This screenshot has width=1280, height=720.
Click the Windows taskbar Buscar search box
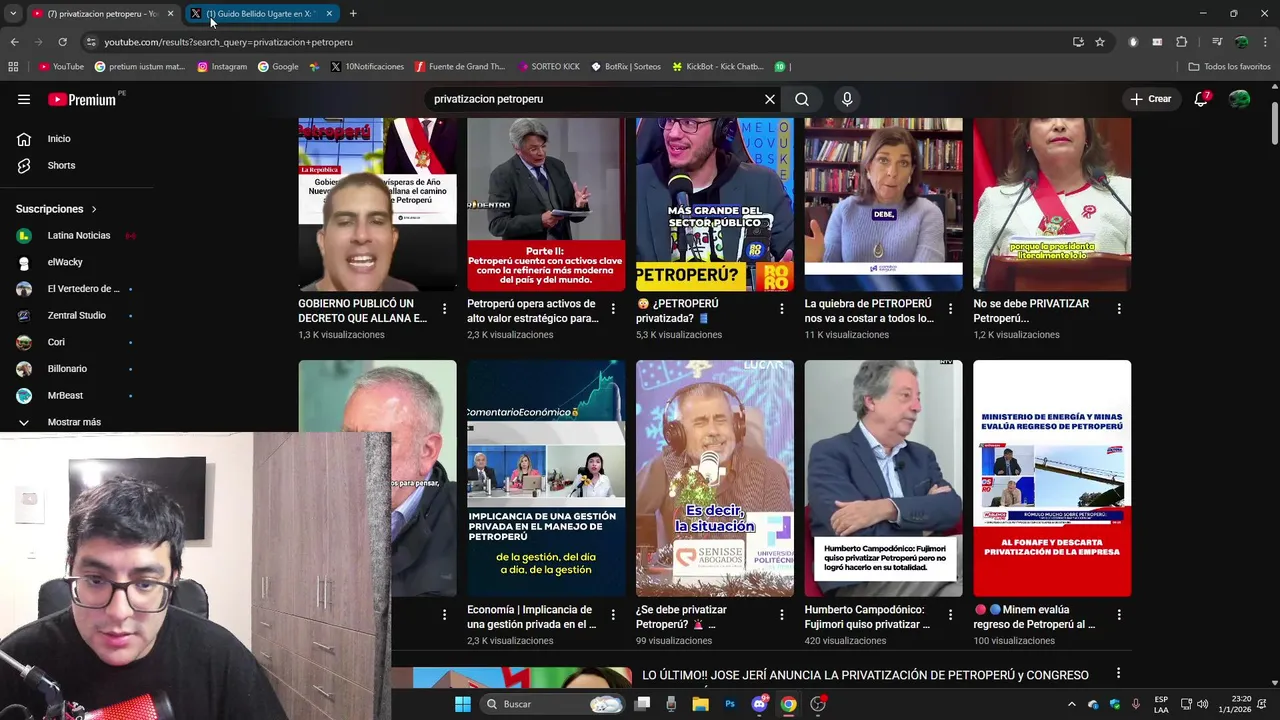(x=552, y=704)
